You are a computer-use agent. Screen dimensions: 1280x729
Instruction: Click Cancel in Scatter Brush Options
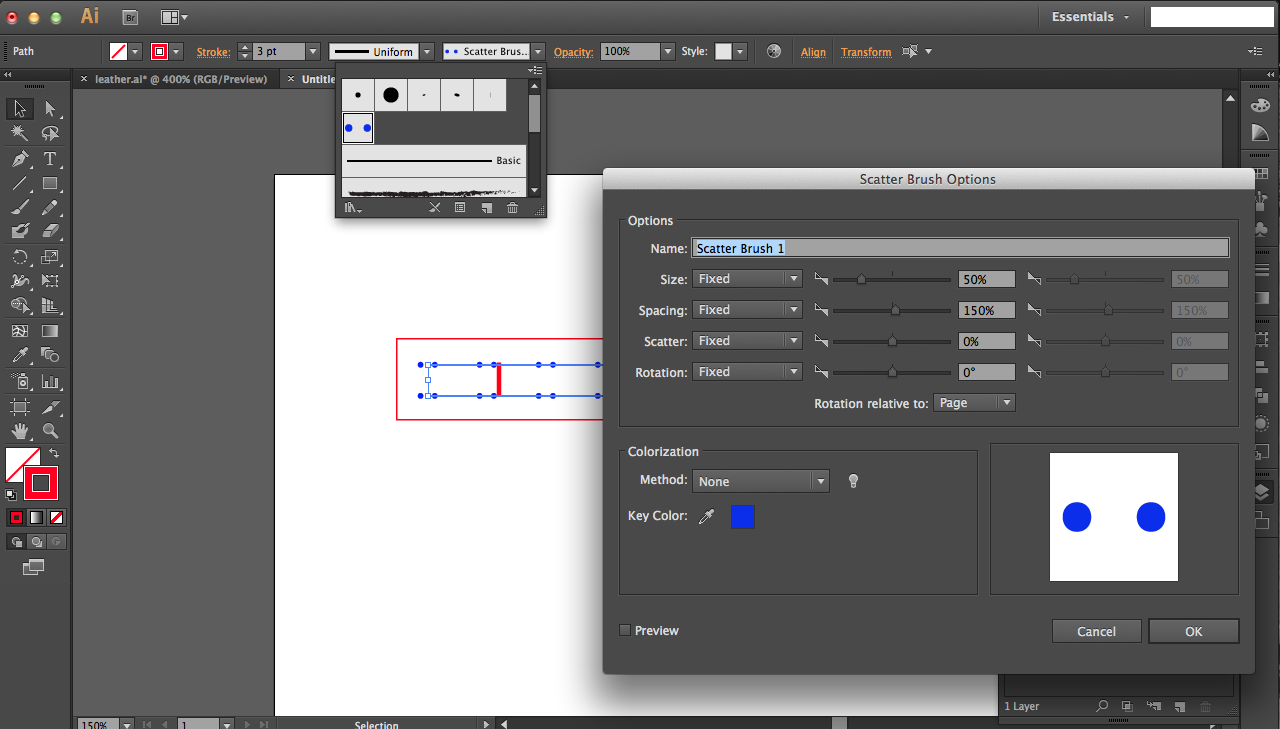pos(1097,631)
